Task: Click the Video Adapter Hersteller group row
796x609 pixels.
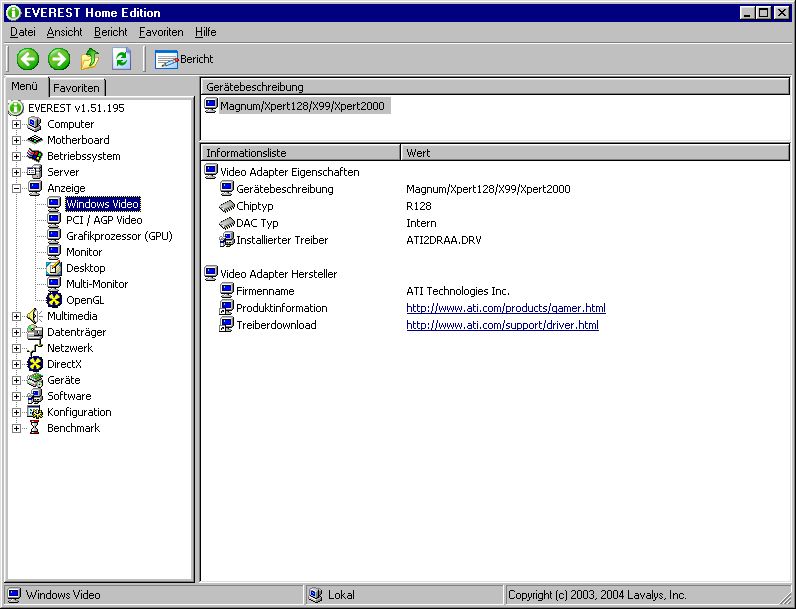Action: point(278,274)
